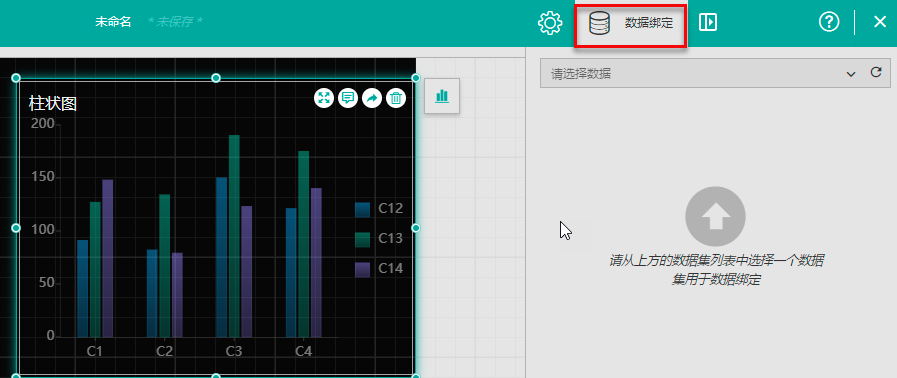897x378 pixels.
Task: Click the dropdown chevron arrow
Action: pos(851,74)
